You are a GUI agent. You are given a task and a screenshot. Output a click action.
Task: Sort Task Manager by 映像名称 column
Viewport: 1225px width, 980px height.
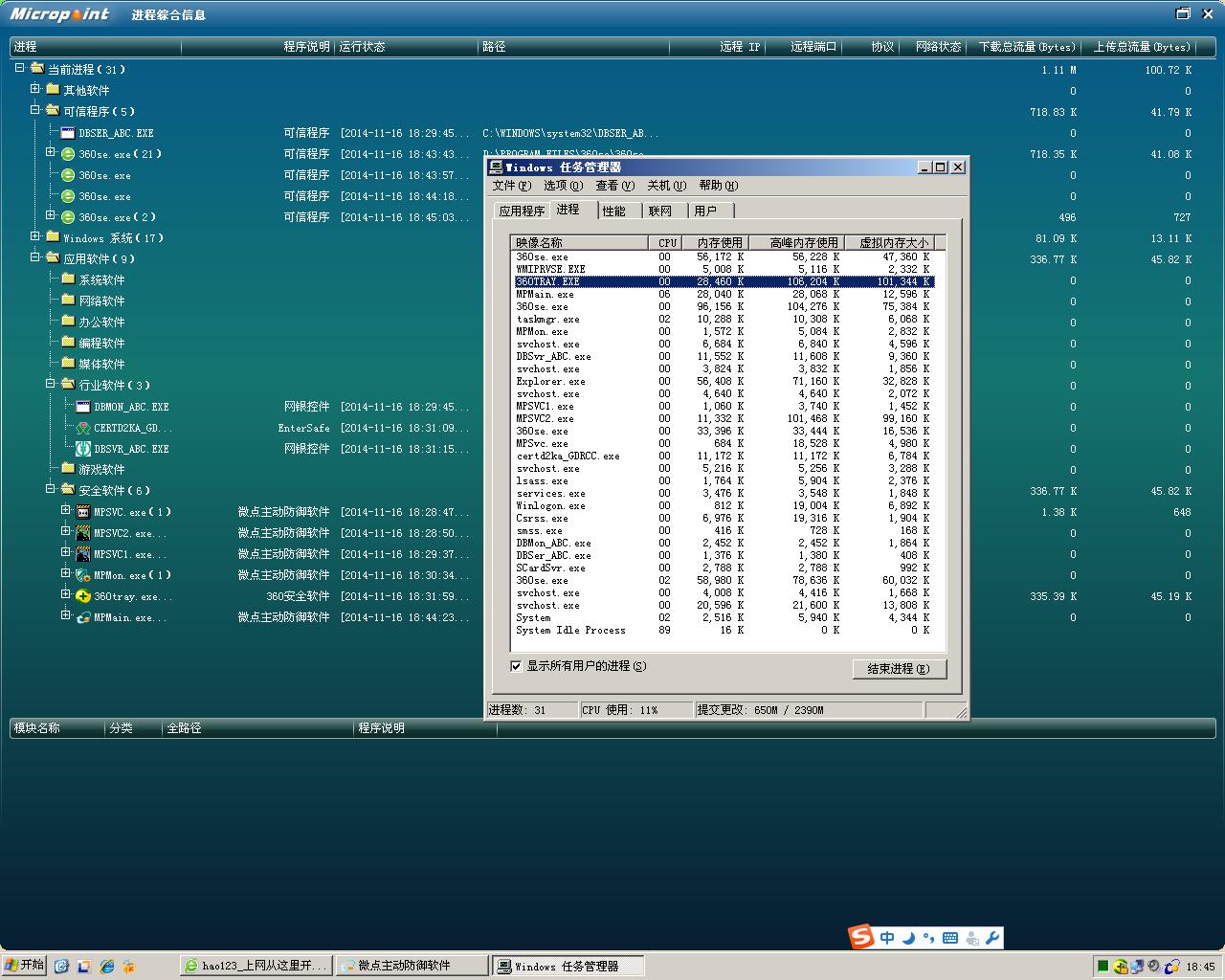click(x=579, y=243)
